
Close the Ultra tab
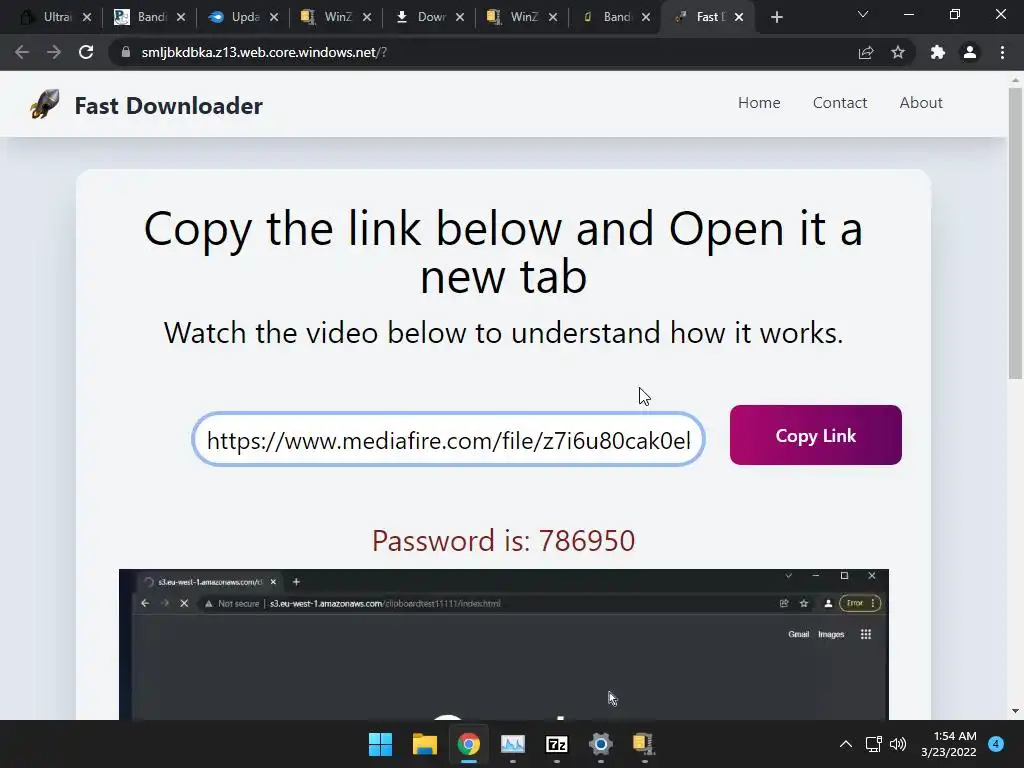87,17
